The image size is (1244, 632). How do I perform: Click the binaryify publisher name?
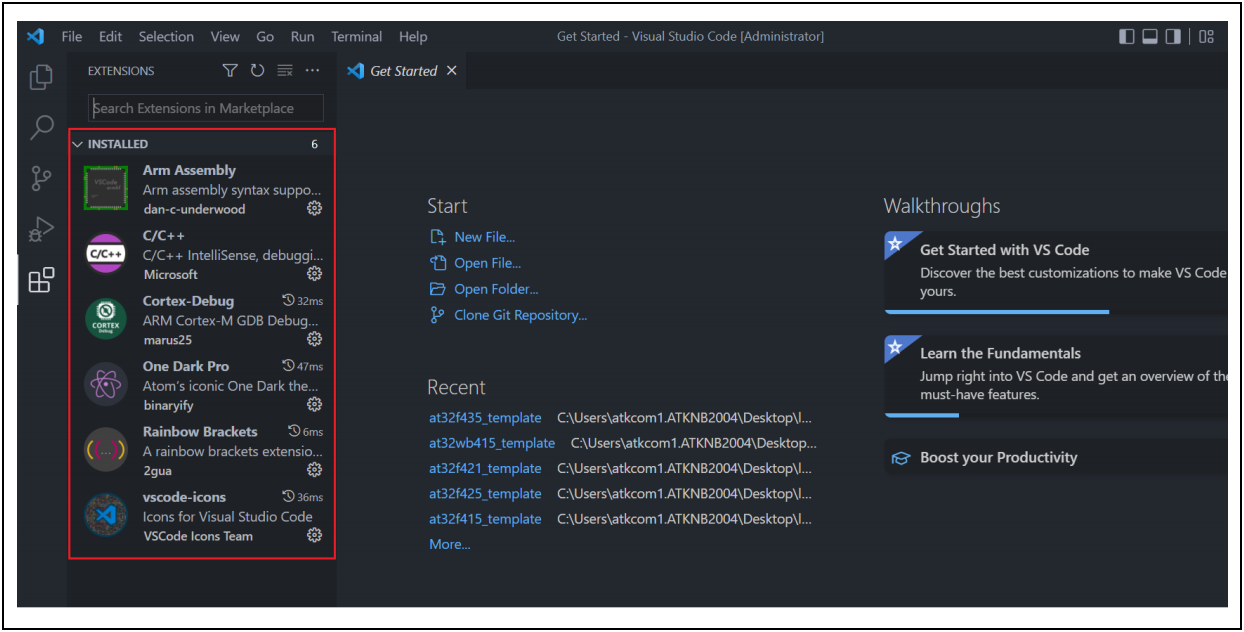pyautogui.click(x=169, y=405)
